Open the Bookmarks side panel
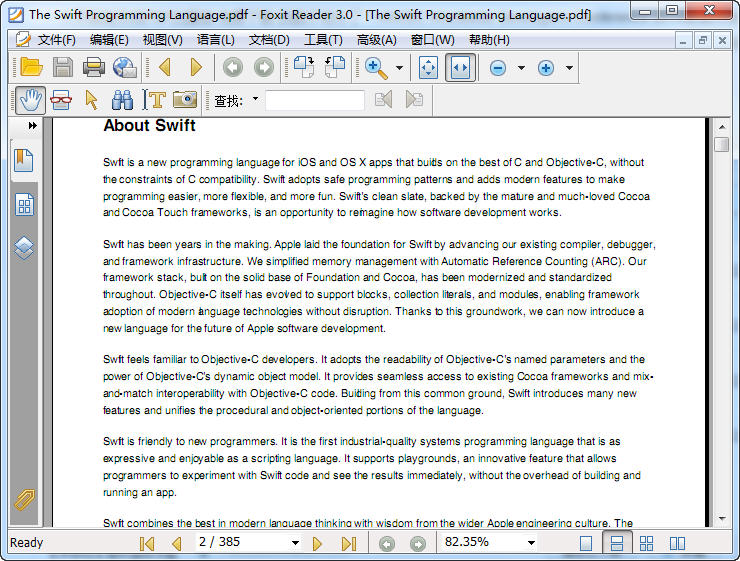The height and width of the screenshot is (561, 740). (x=24, y=161)
